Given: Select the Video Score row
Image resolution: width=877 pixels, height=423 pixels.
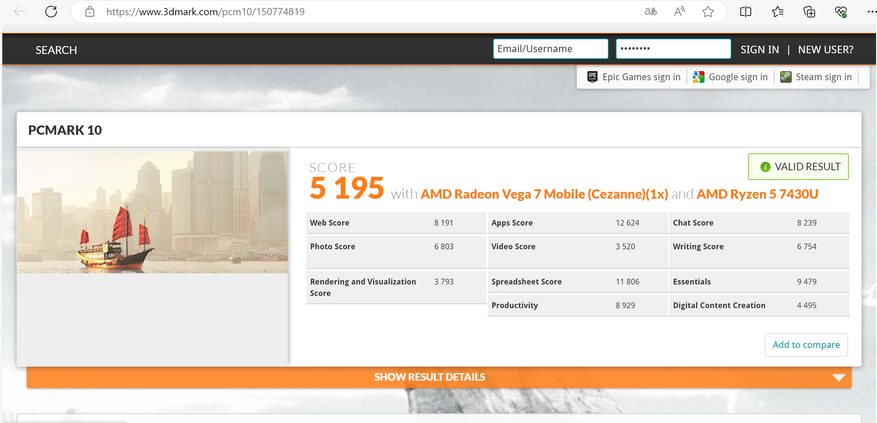Looking at the screenshot, I should [x=577, y=252].
